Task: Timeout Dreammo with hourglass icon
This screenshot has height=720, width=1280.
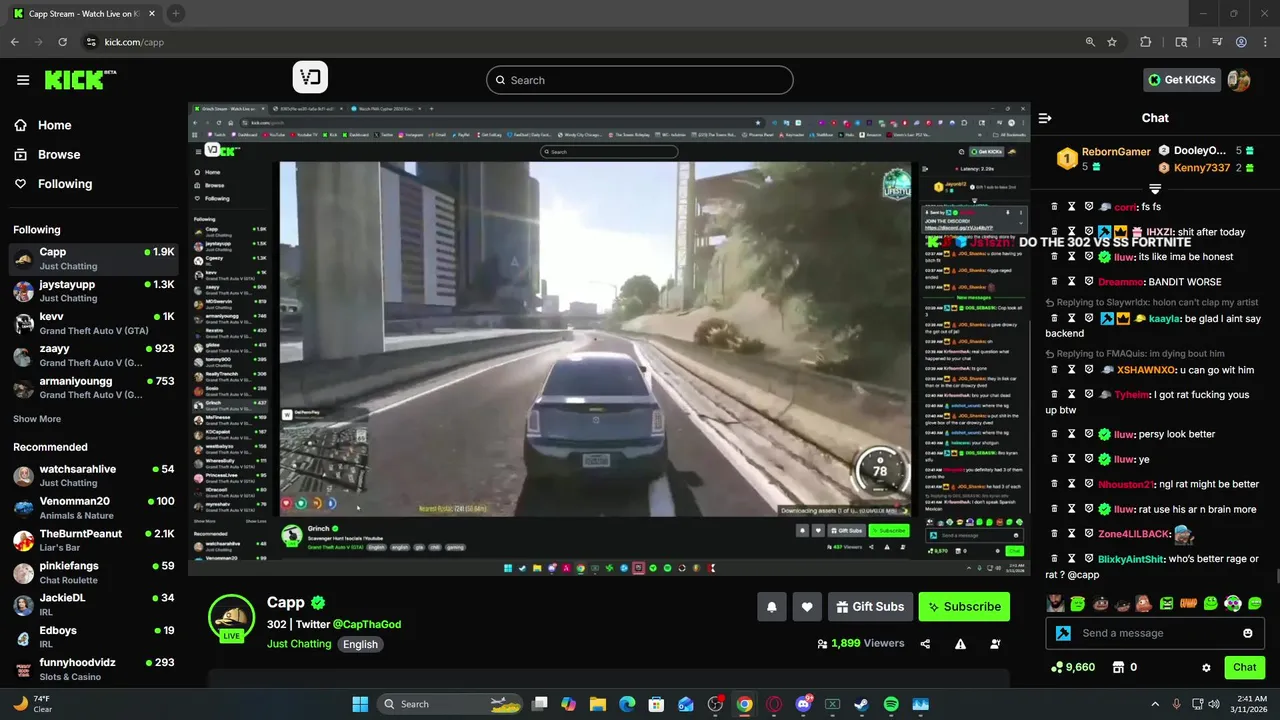Action: [1071, 282]
